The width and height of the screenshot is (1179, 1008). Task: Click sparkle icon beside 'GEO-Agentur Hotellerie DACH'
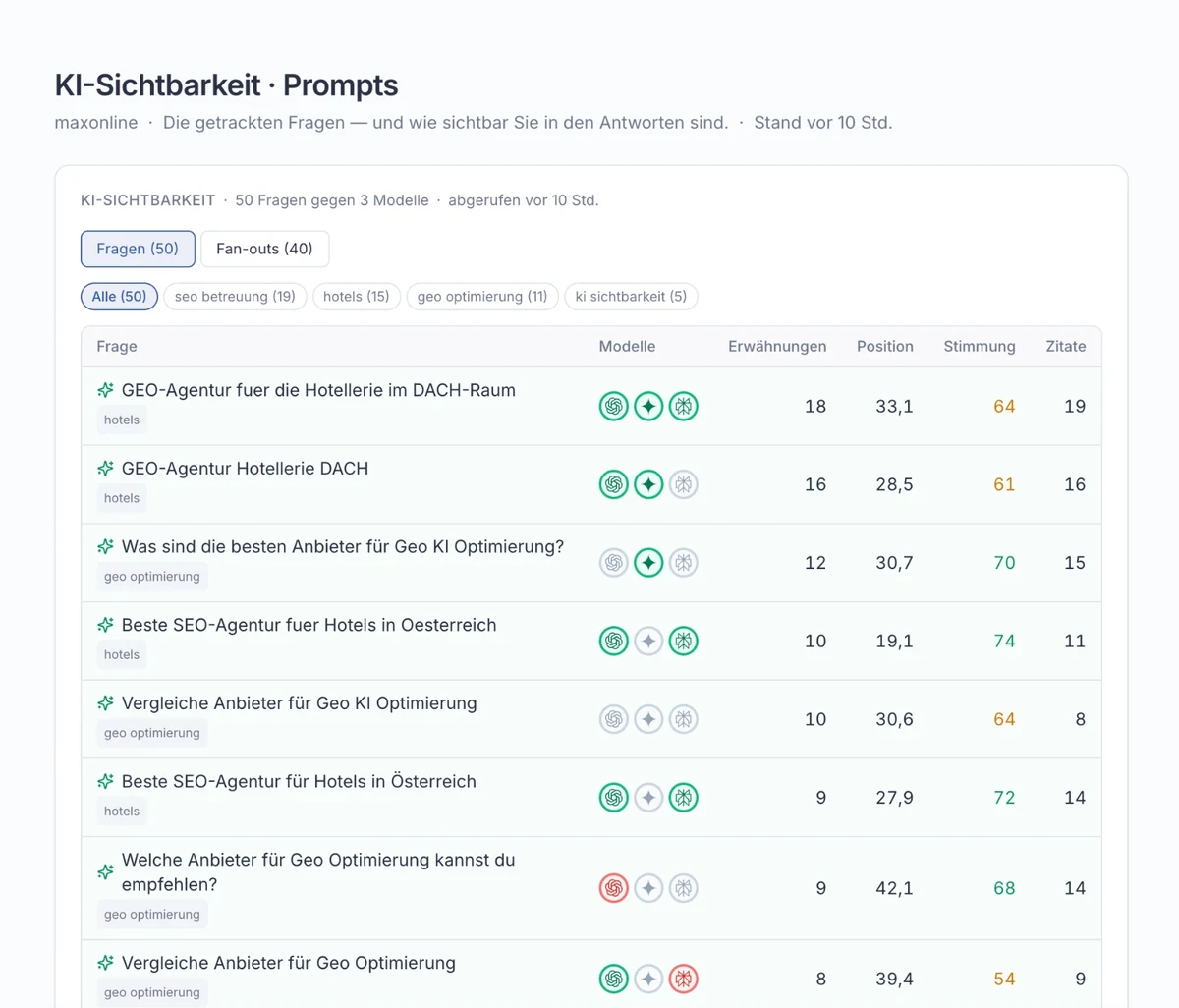coord(105,469)
